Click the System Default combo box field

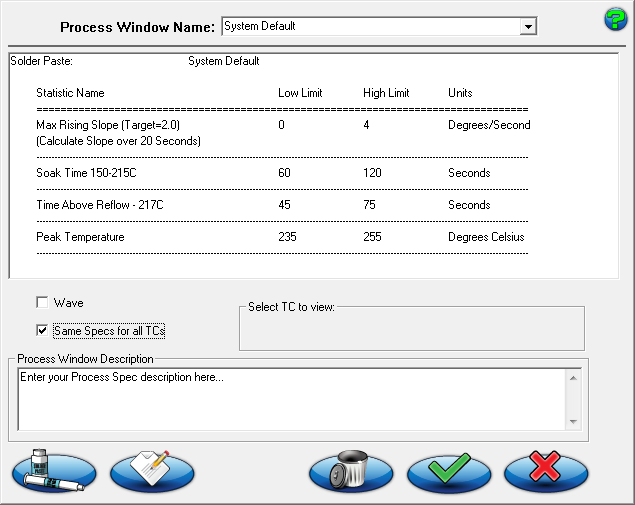pyautogui.click(x=370, y=26)
